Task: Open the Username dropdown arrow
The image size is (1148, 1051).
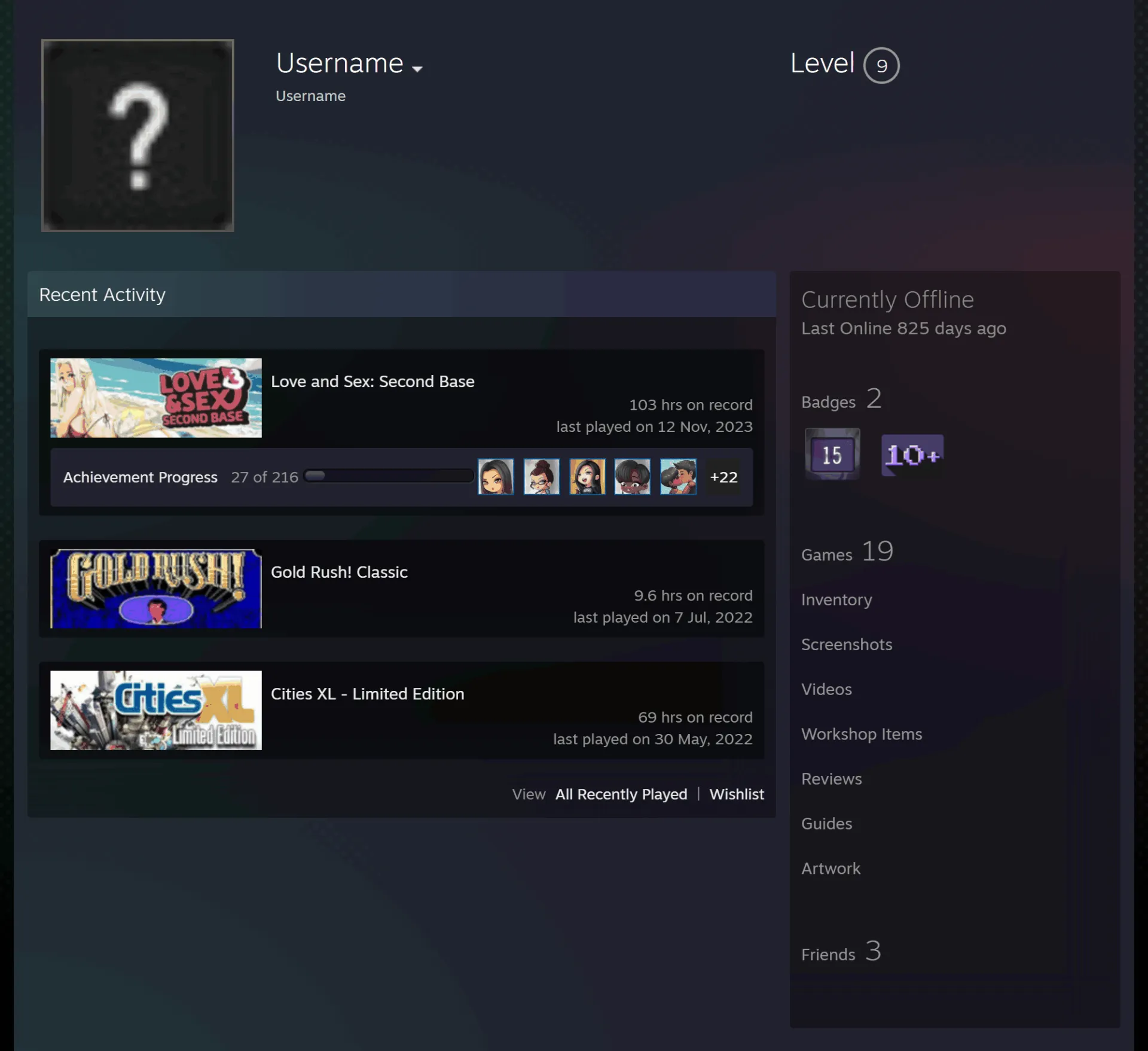Action: tap(417, 69)
